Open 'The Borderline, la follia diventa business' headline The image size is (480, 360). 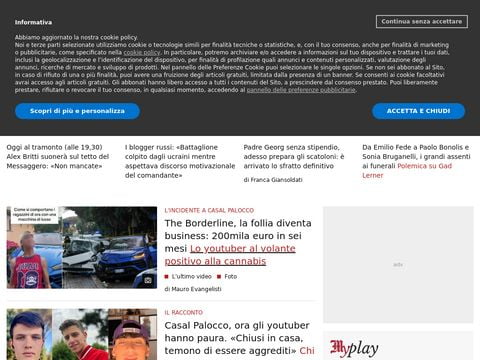pyautogui.click(x=238, y=235)
